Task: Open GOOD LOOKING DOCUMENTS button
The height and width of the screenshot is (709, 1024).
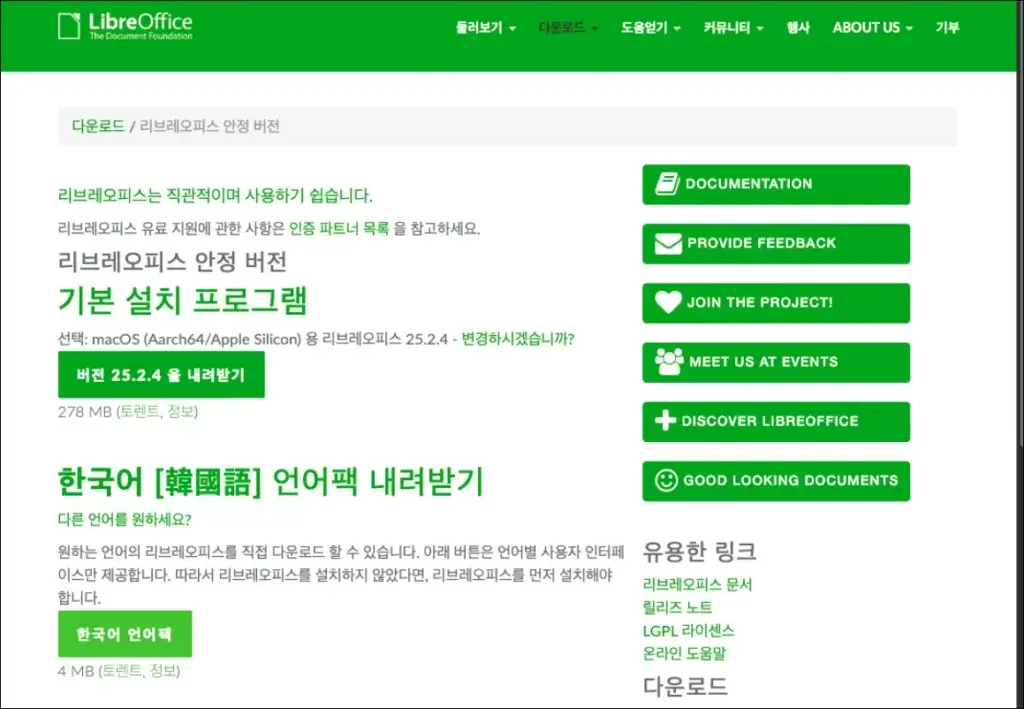Action: tap(776, 481)
